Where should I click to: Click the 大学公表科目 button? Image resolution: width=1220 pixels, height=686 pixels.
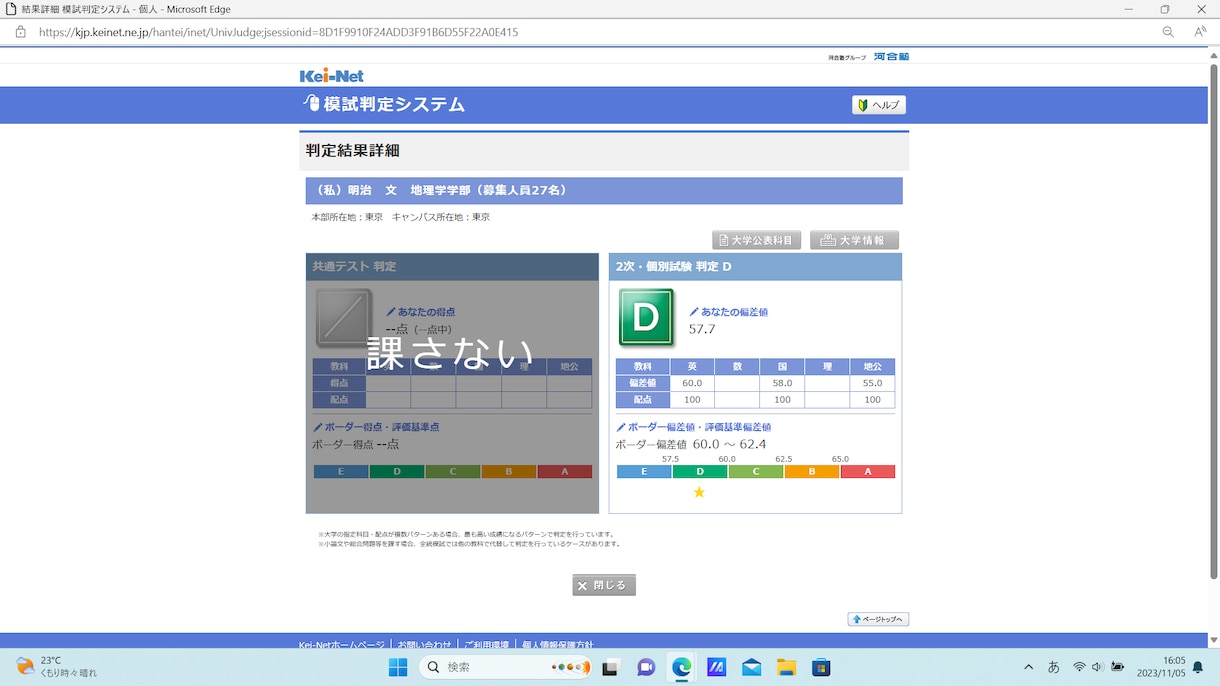pos(756,240)
